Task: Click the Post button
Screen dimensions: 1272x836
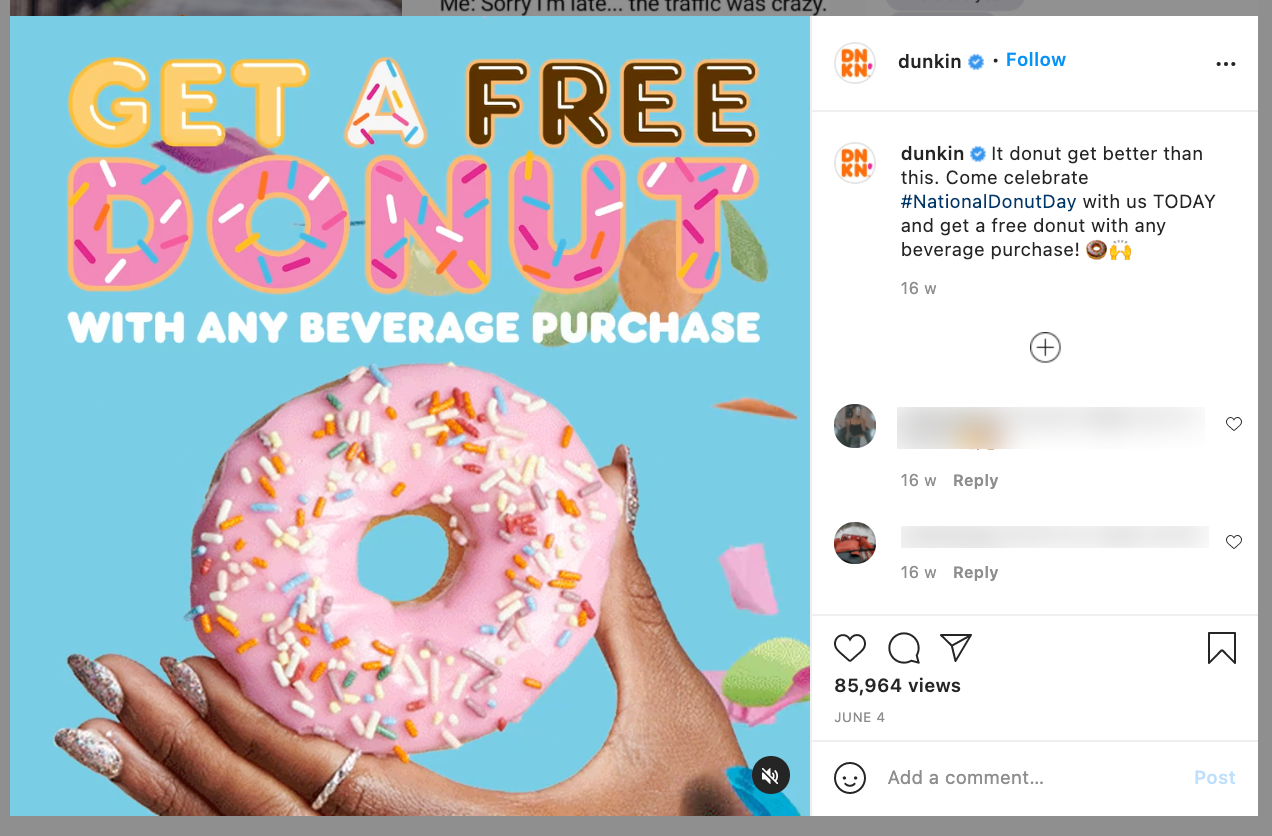Action: [1215, 778]
